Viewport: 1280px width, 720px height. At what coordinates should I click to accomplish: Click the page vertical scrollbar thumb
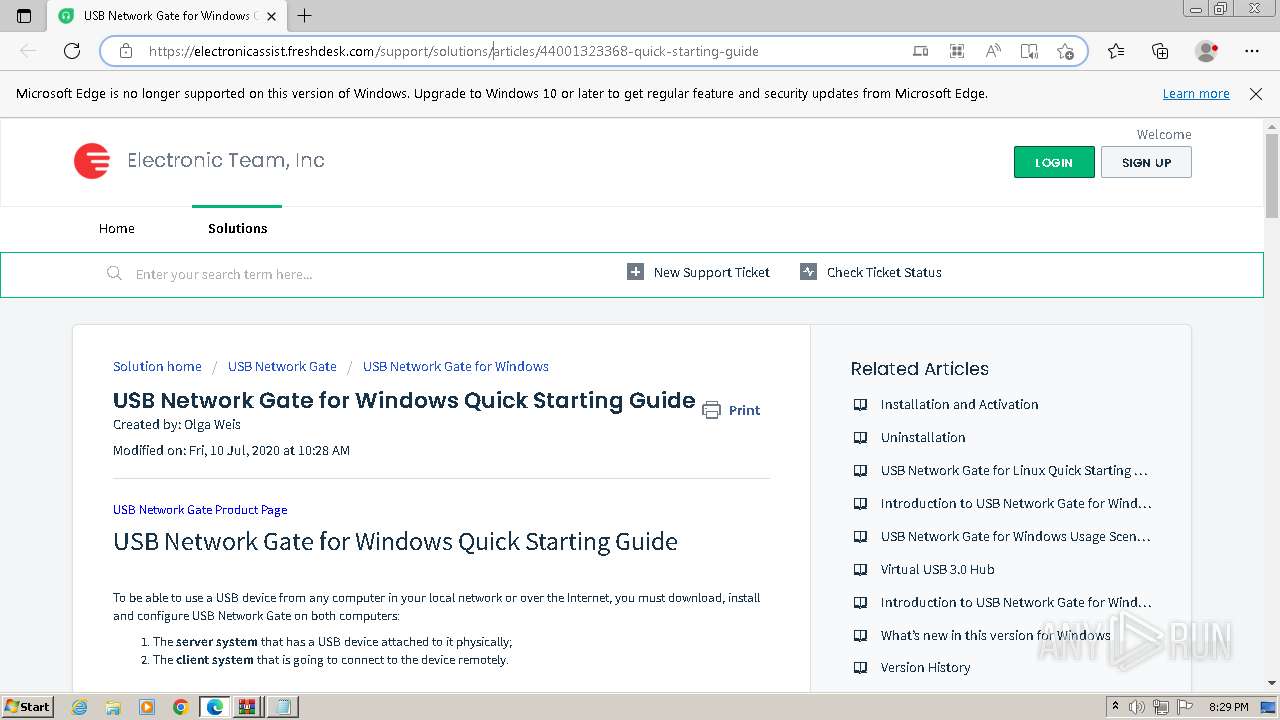1272,176
